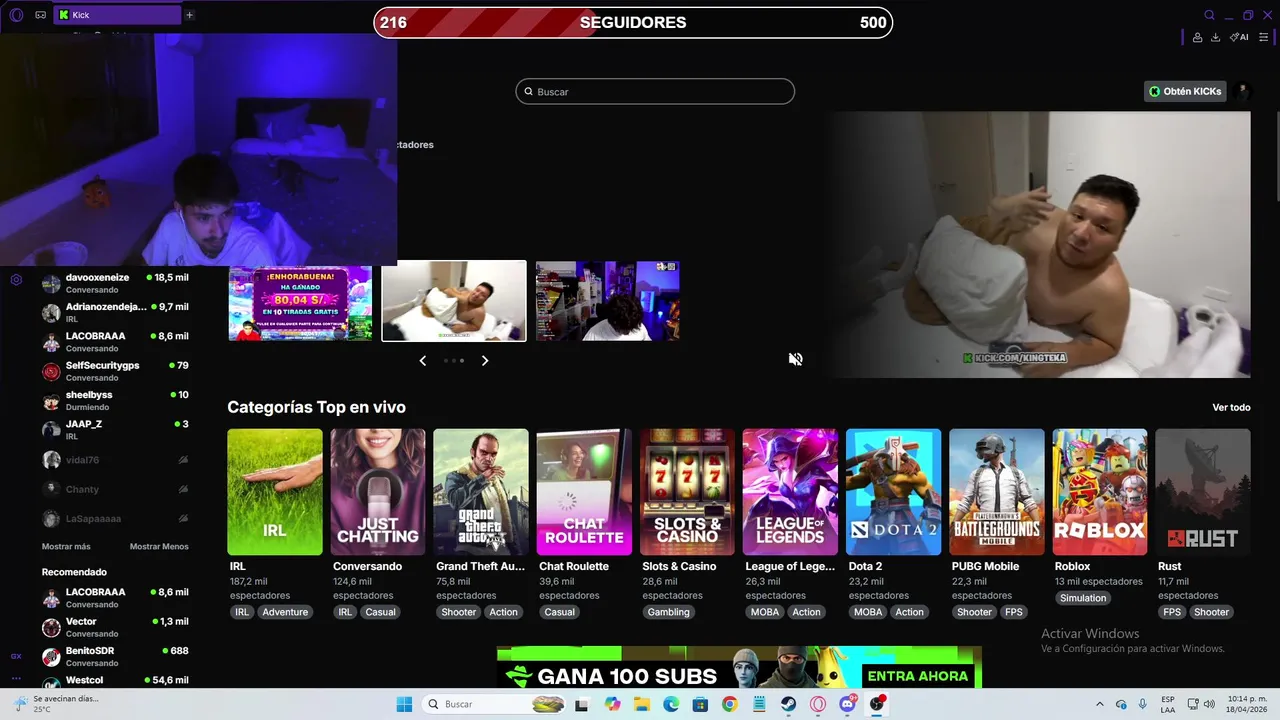Open davooxeneize channel avatar
1280x720 pixels.
click(51, 284)
